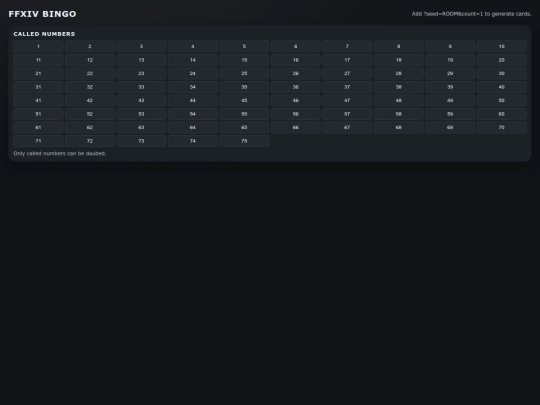This screenshot has width=540, height=405.
Task: Toggle number 68
Action: [x=398, y=127]
